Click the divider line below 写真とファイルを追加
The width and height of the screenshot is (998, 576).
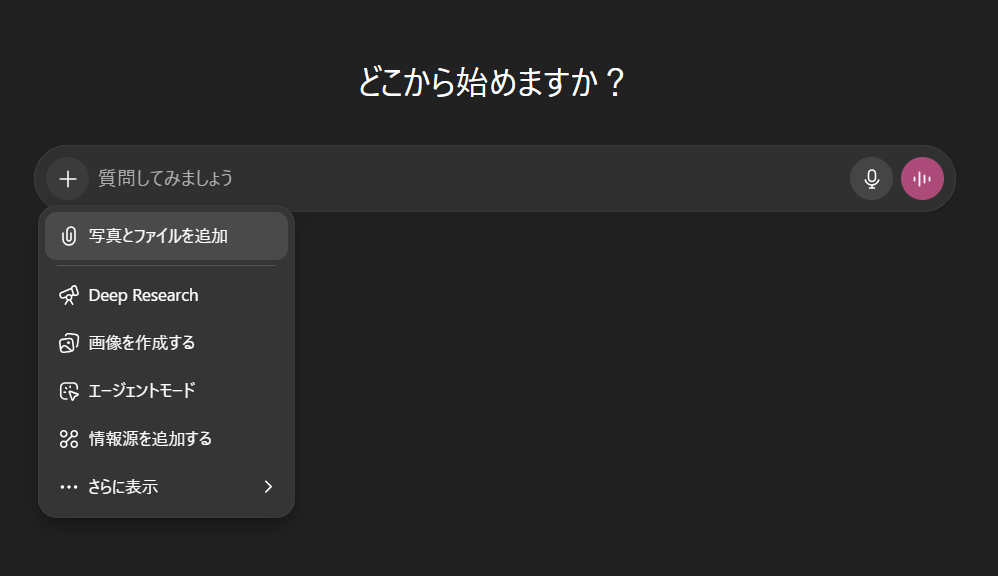(166, 266)
